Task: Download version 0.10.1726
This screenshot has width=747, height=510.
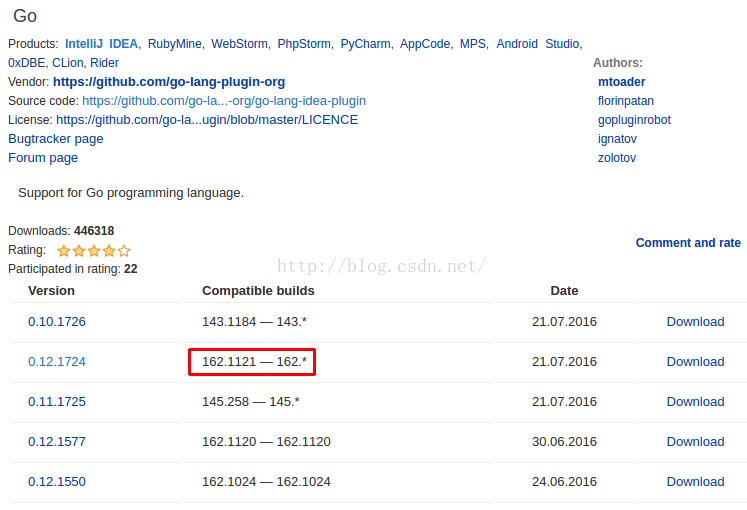Action: 695,322
